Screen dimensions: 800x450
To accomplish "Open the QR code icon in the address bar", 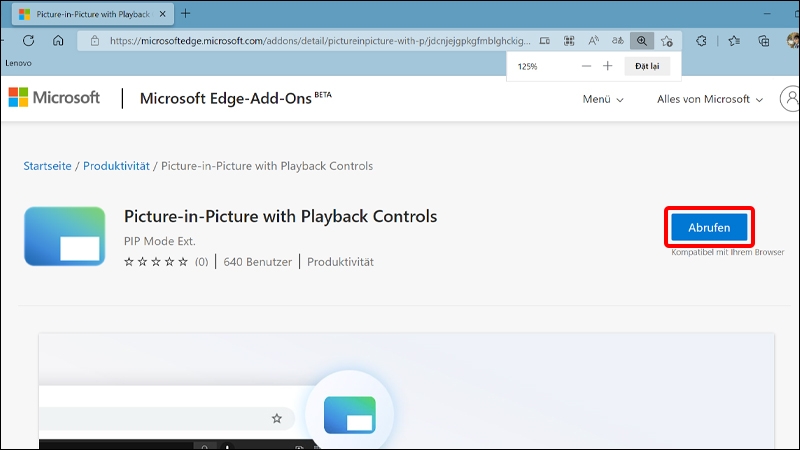I will (x=569, y=41).
